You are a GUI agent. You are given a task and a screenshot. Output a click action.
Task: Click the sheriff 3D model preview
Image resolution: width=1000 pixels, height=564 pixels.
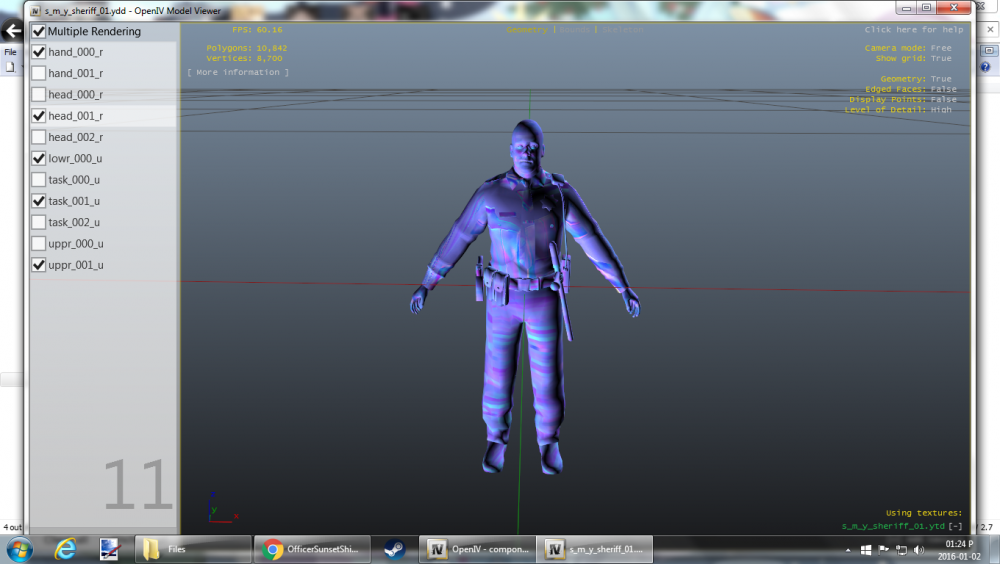point(525,296)
